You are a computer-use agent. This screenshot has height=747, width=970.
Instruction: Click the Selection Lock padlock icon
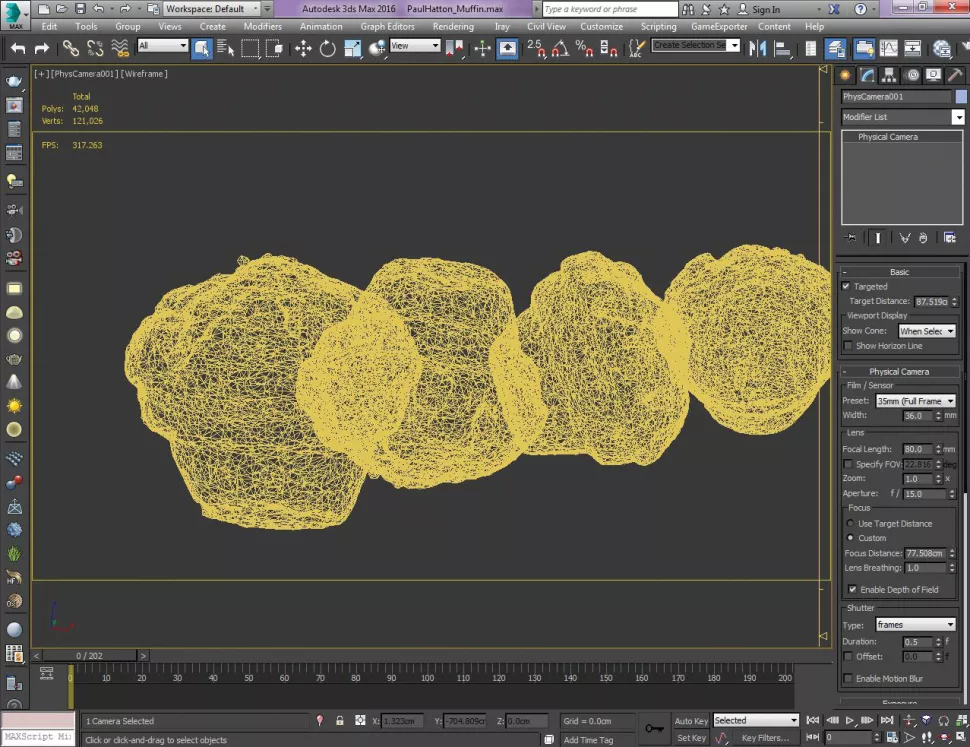pyautogui.click(x=340, y=720)
